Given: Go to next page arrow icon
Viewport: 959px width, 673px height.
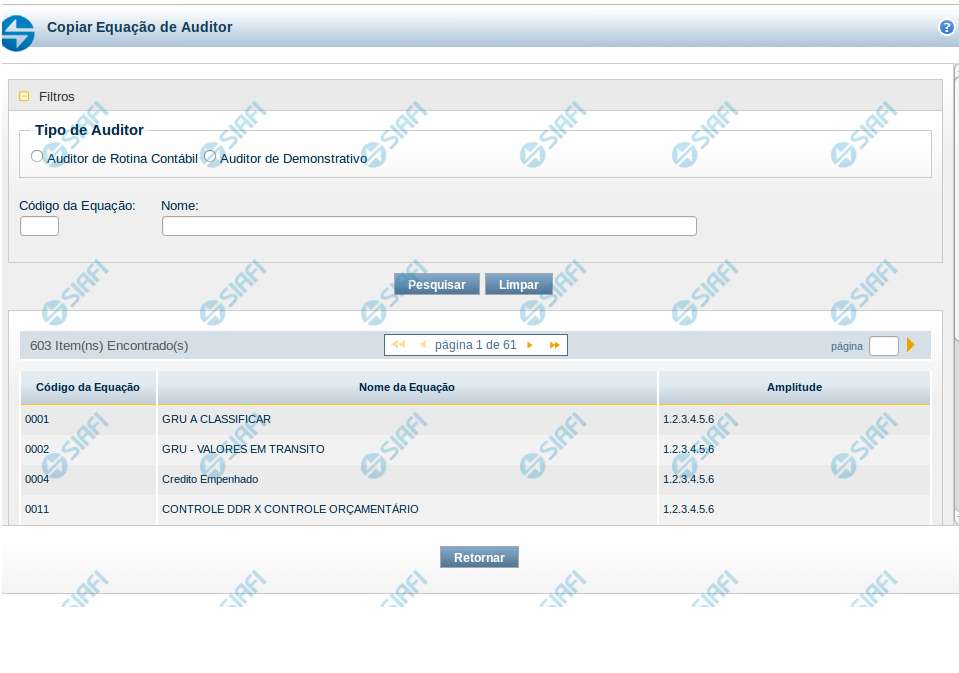Looking at the screenshot, I should pos(530,345).
